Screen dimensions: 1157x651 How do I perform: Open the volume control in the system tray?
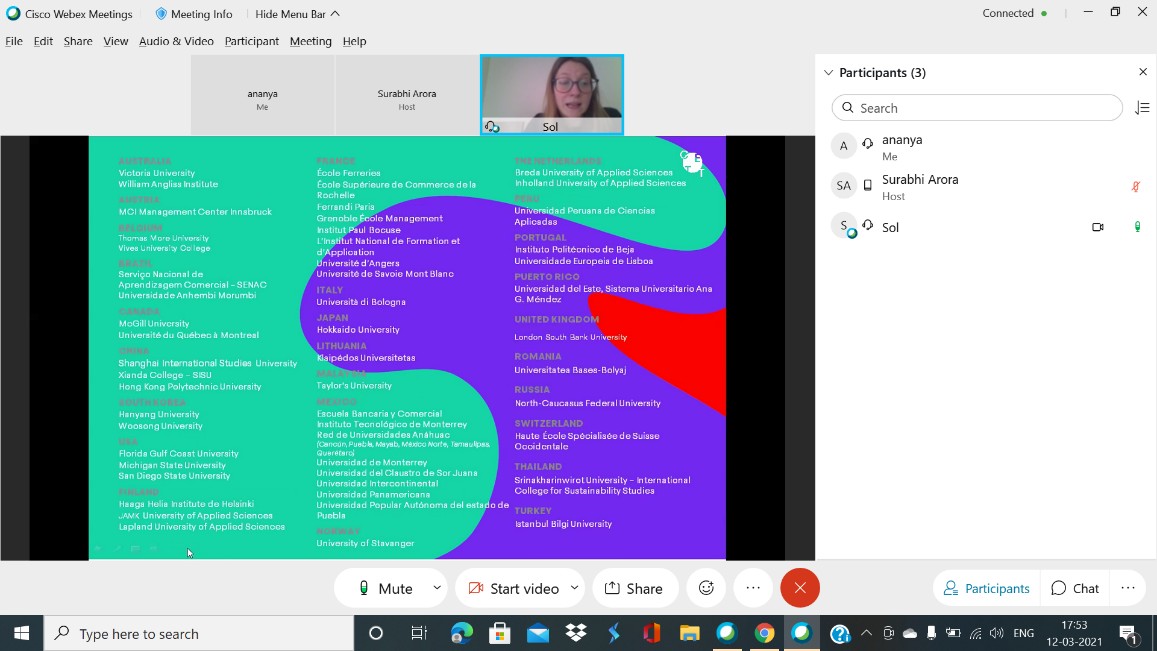pyautogui.click(x=997, y=633)
